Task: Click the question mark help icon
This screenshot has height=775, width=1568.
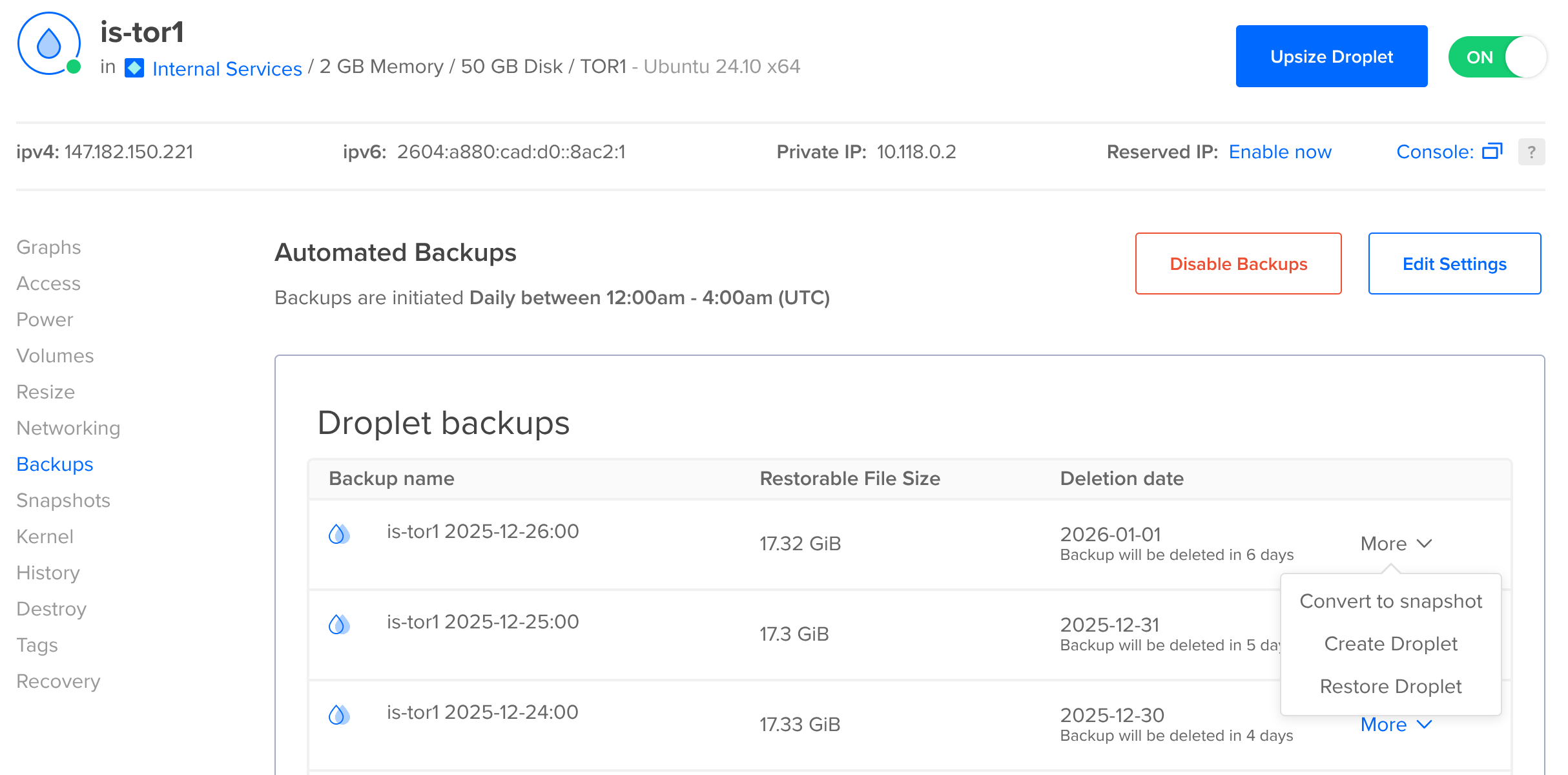Action: coord(1531,151)
